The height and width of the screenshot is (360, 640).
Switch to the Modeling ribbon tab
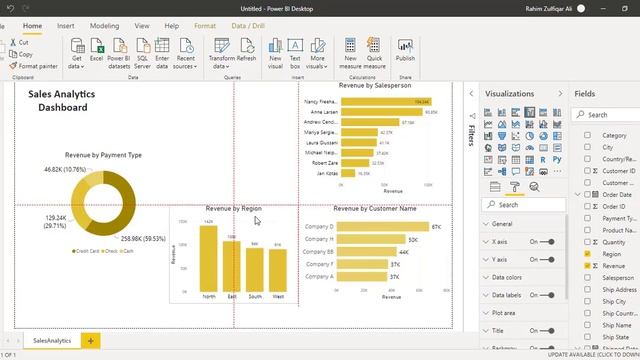[104, 26]
